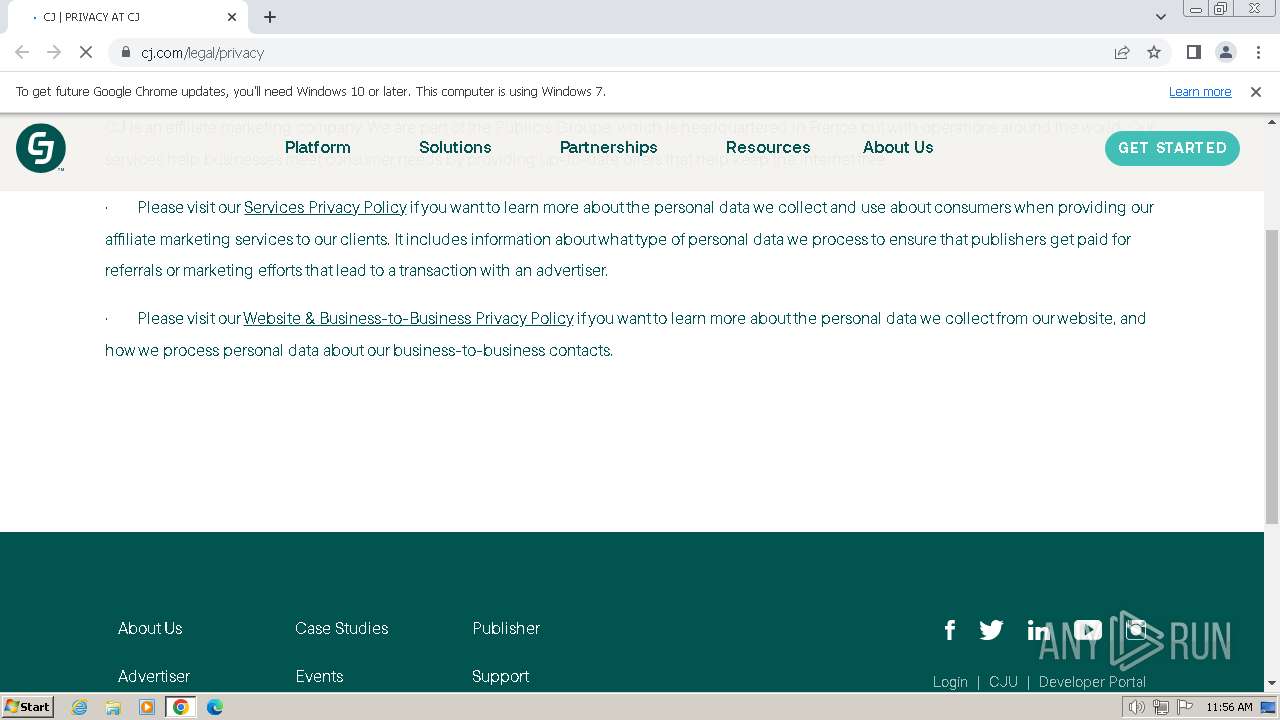Click the Learn more link
Viewport: 1280px width, 720px height.
(1200, 92)
